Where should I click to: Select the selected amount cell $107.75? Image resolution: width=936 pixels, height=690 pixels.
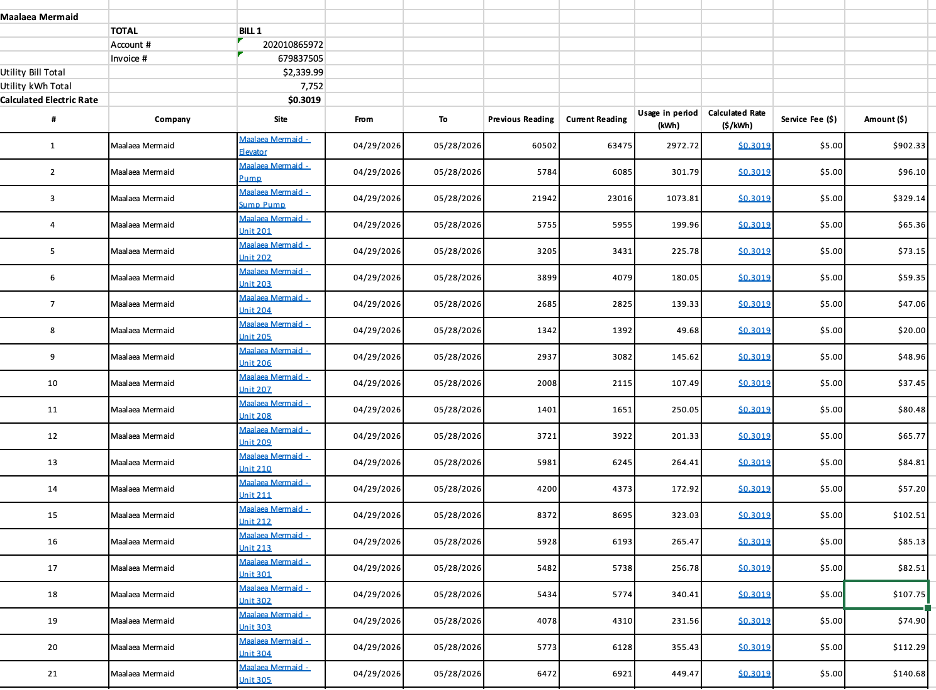(886, 594)
